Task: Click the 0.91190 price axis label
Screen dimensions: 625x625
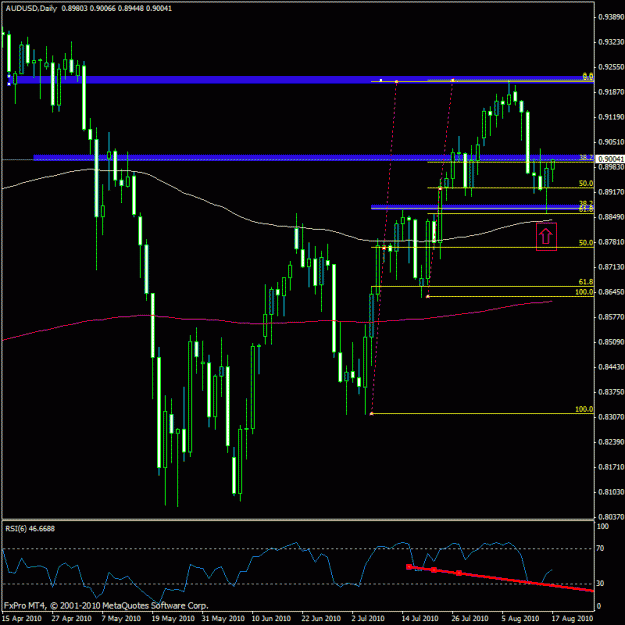Action: (611, 117)
